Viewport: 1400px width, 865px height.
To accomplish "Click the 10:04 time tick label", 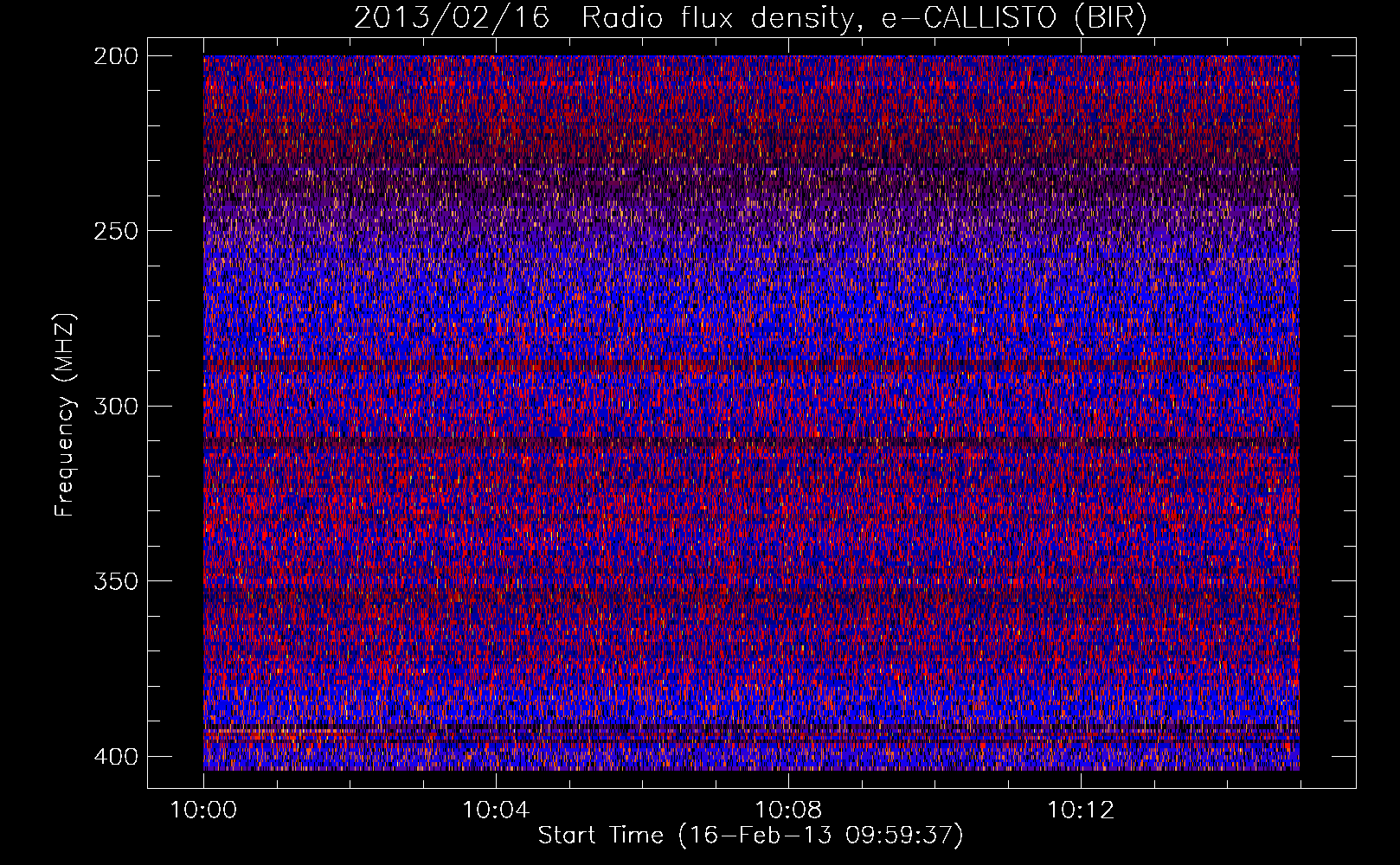I will (496, 811).
